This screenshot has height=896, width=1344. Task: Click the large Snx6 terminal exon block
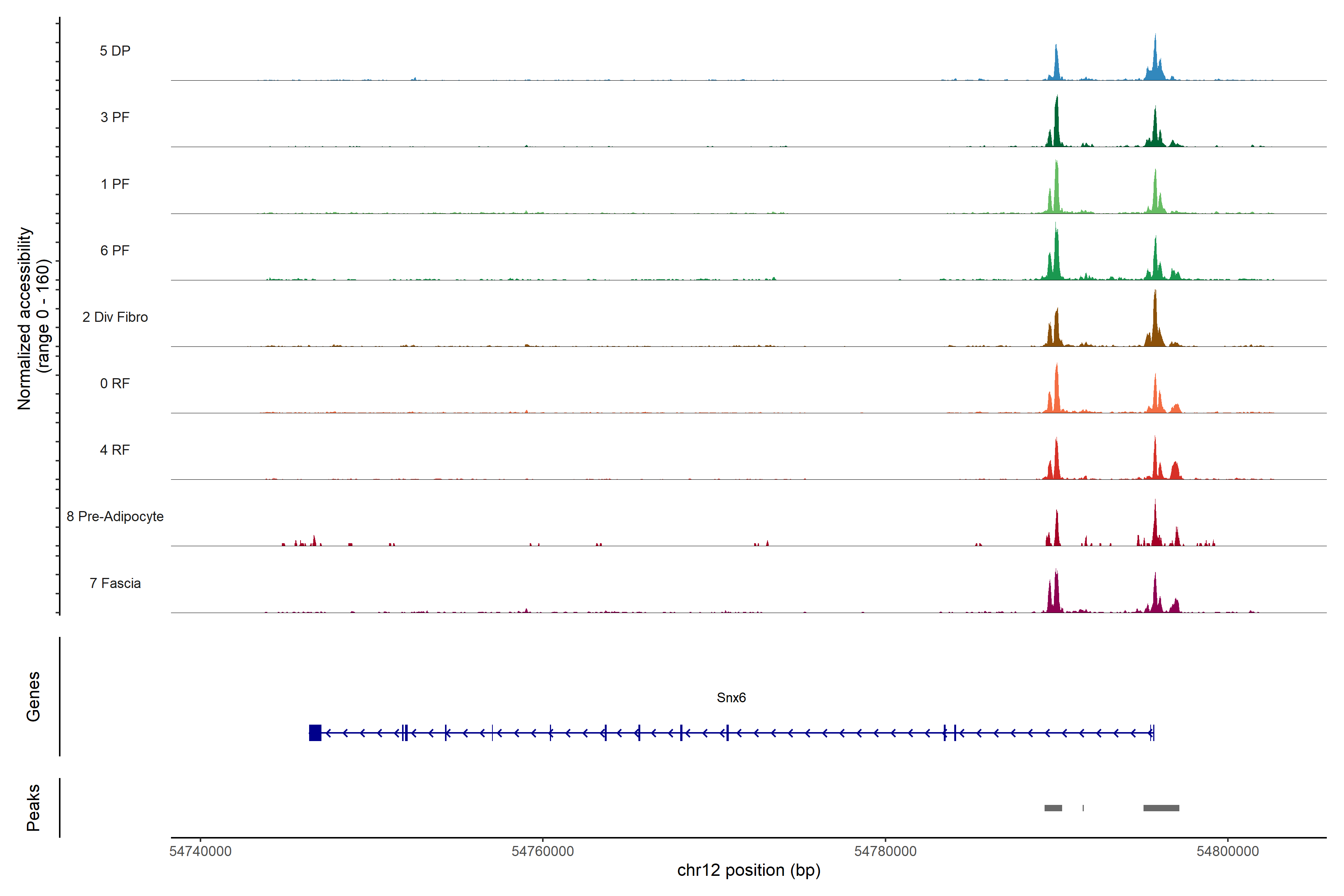pos(315,732)
